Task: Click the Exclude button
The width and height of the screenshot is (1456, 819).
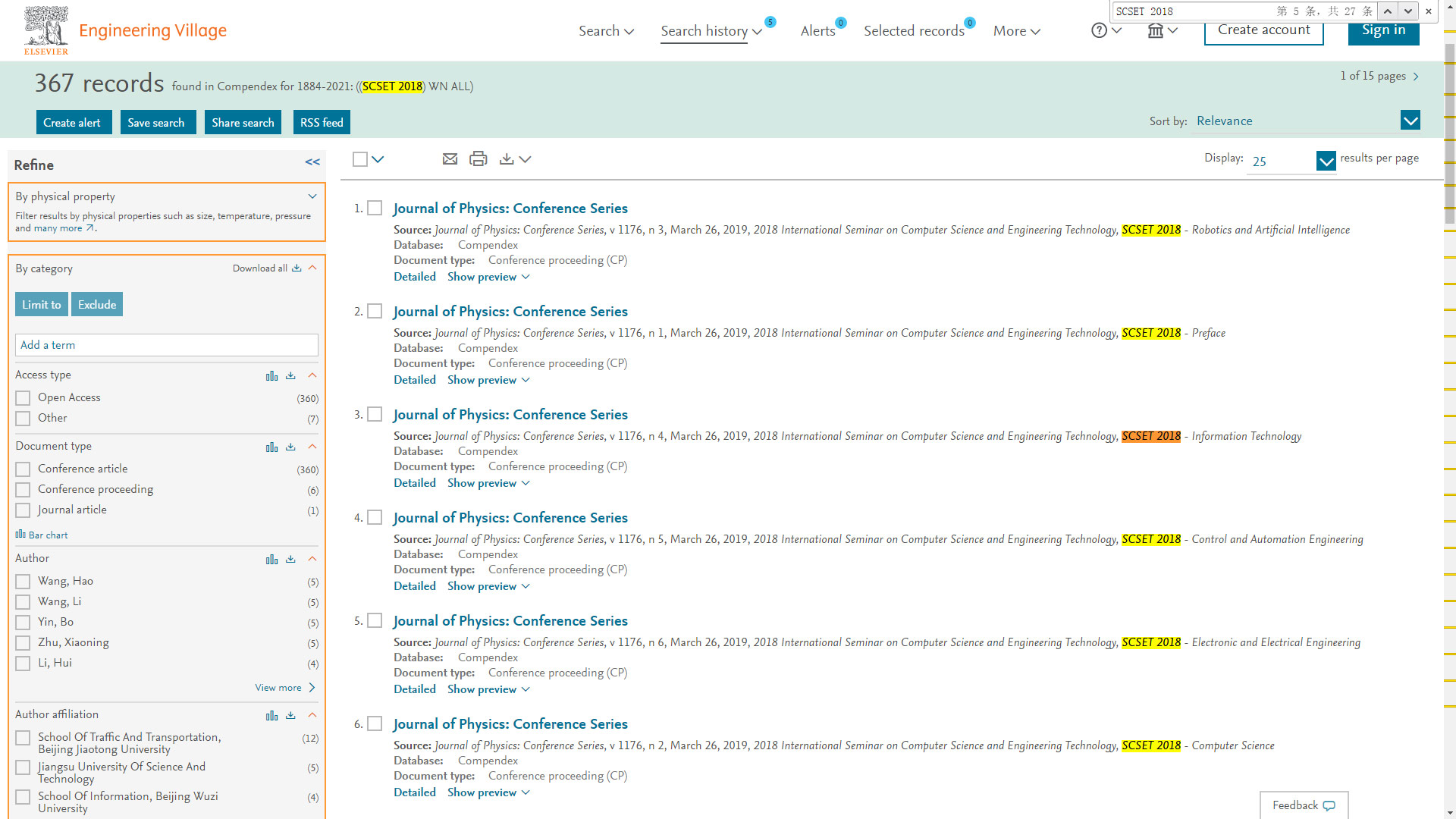Action: (97, 305)
